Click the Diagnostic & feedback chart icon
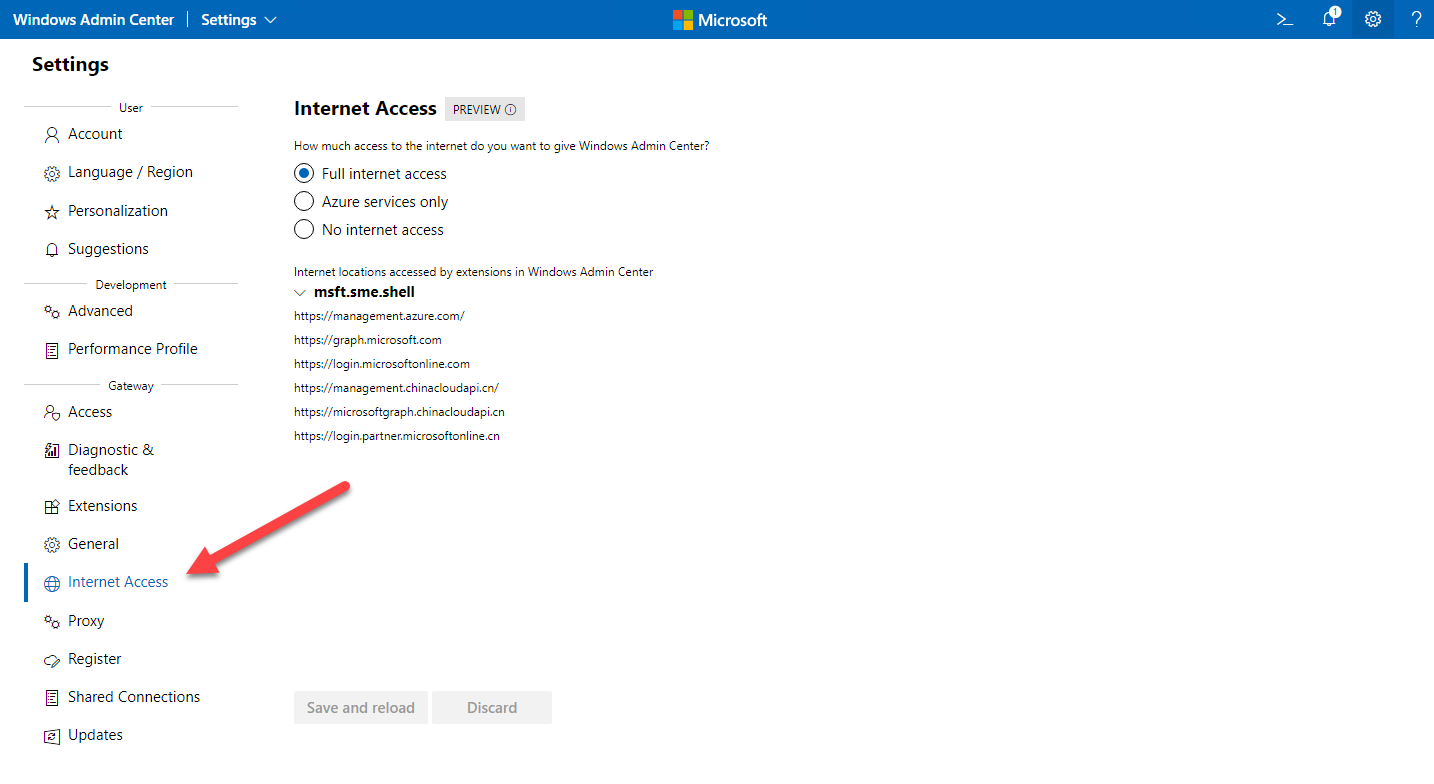Image resolution: width=1434 pixels, height=784 pixels. pos(52,451)
